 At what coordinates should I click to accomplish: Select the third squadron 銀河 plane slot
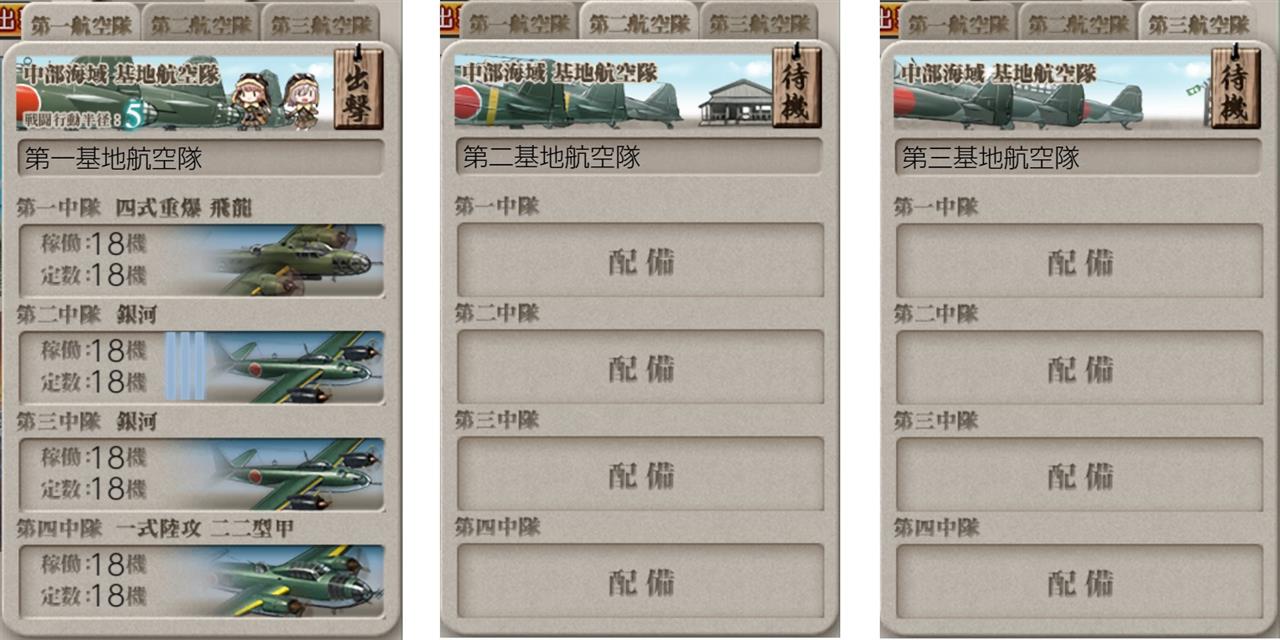[x=202, y=474]
